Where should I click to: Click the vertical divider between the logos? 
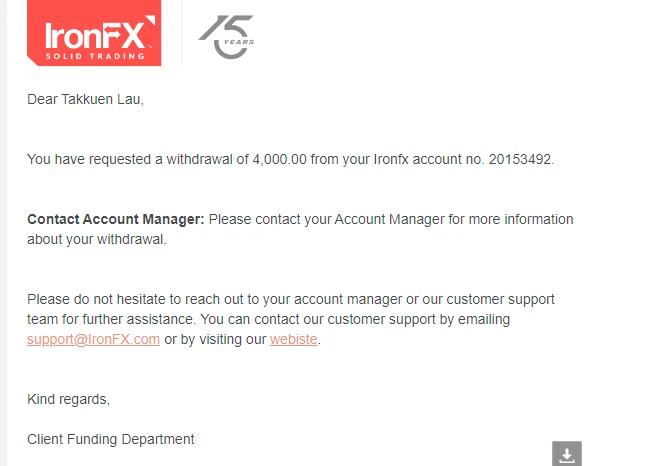pos(181,35)
